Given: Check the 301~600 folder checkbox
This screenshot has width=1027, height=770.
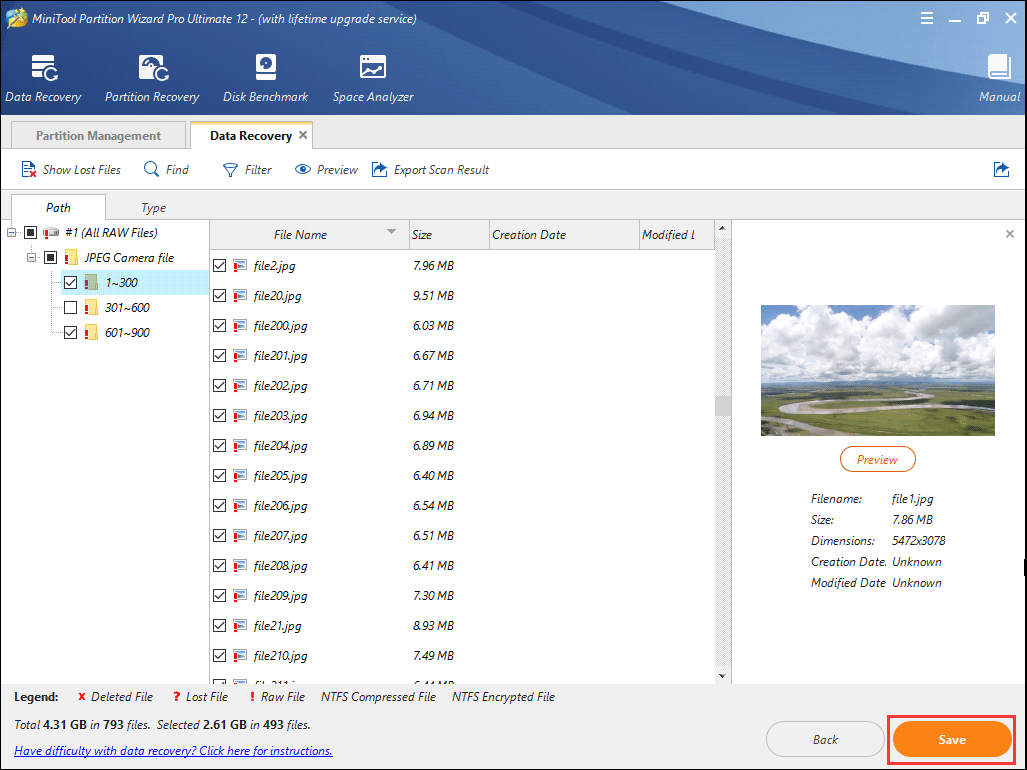Looking at the screenshot, I should click(70, 308).
